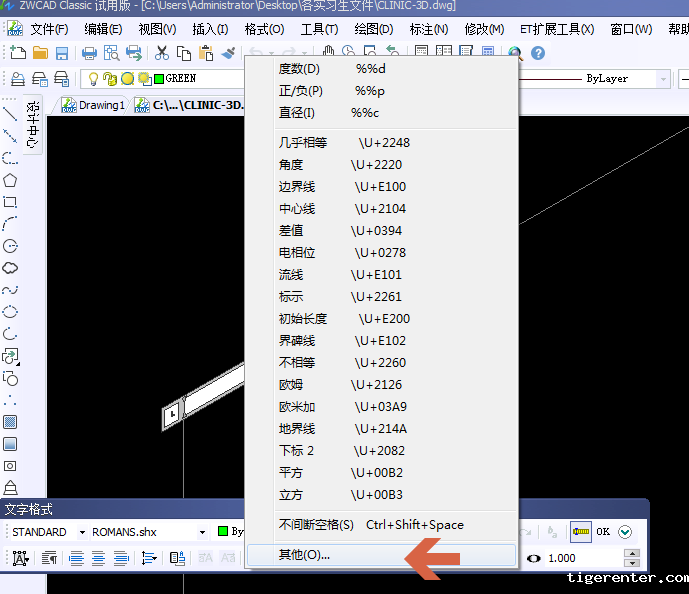Toggle the layer freeze sun icon
689x594 pixels.
[x=127, y=79]
